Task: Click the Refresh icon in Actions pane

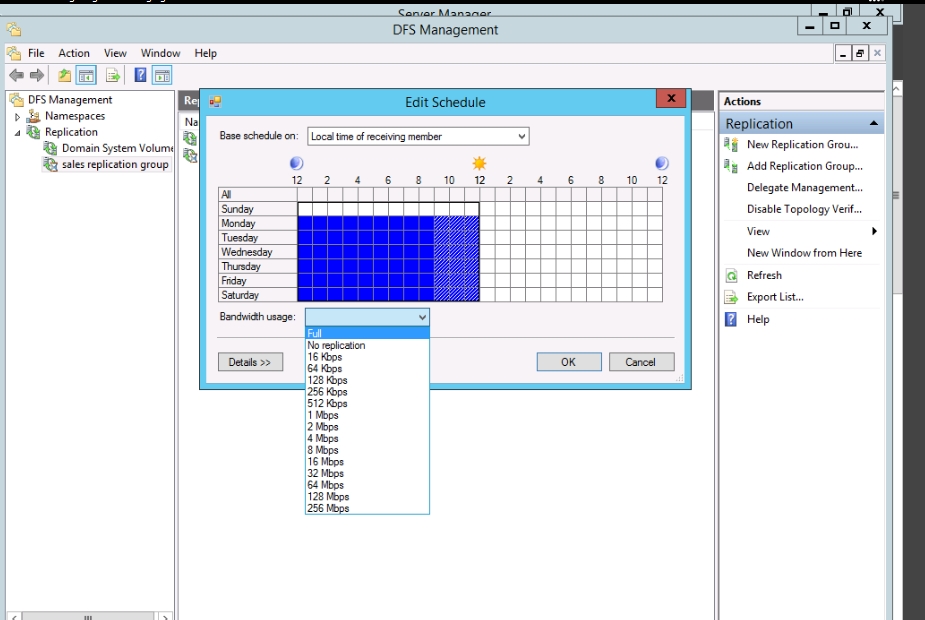Action: pyautogui.click(x=731, y=275)
